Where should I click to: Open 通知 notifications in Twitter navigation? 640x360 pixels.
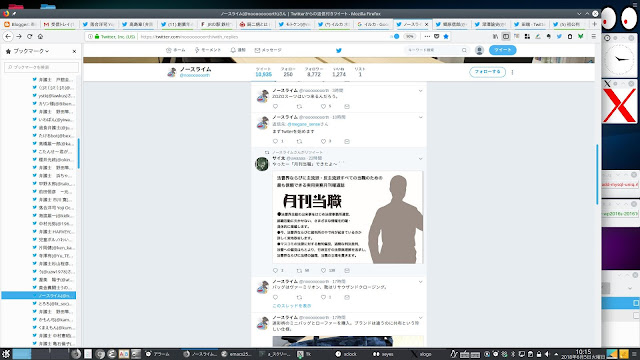pos(238,50)
